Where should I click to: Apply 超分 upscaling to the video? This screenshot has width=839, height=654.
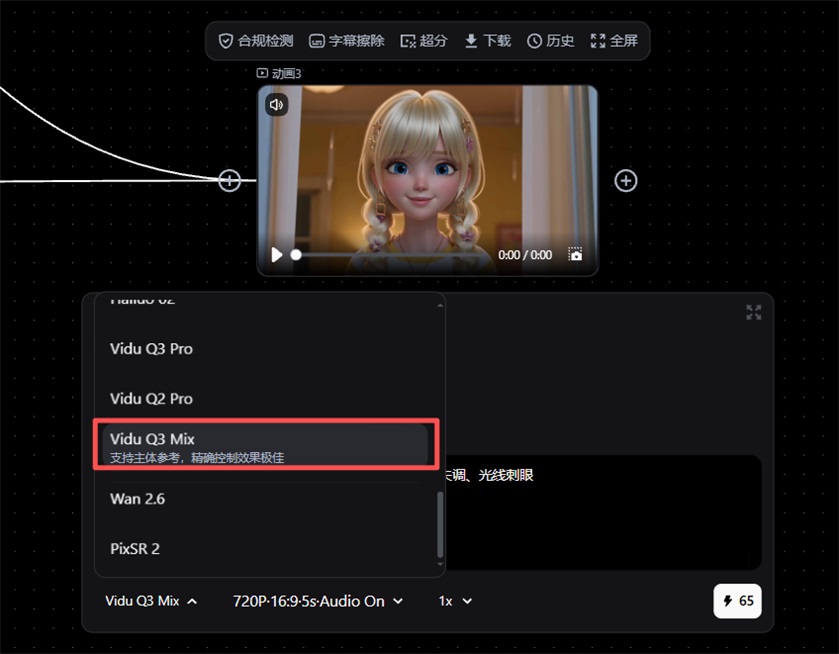(424, 41)
